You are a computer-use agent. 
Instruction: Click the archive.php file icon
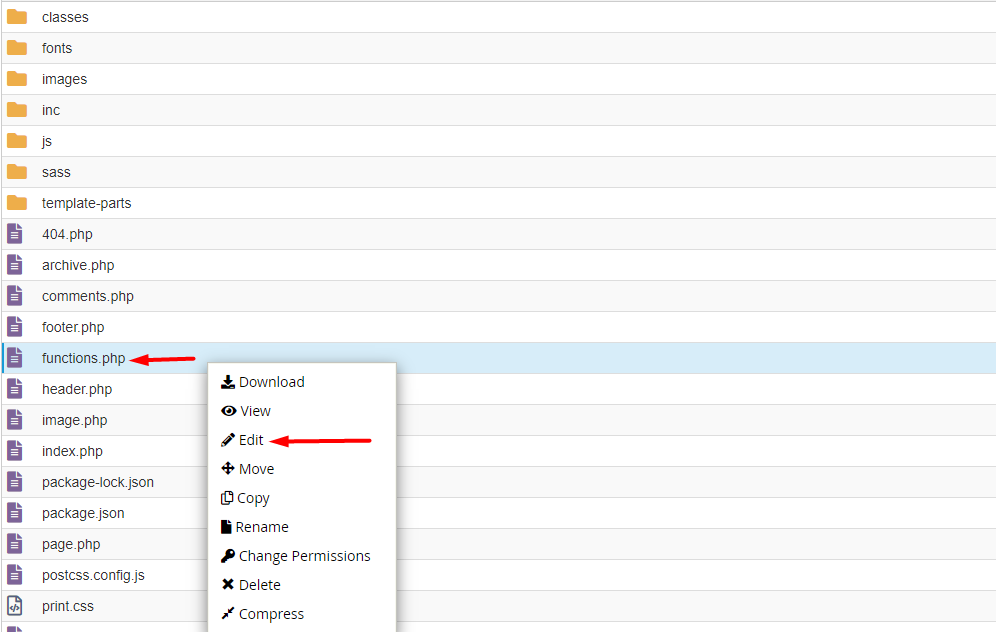pos(15,265)
